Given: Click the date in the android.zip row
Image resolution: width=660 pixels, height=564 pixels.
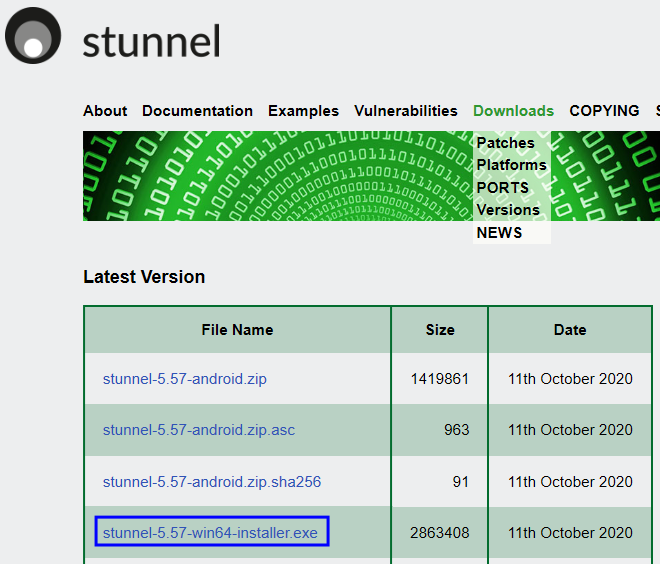Looking at the screenshot, I should click(570, 379).
